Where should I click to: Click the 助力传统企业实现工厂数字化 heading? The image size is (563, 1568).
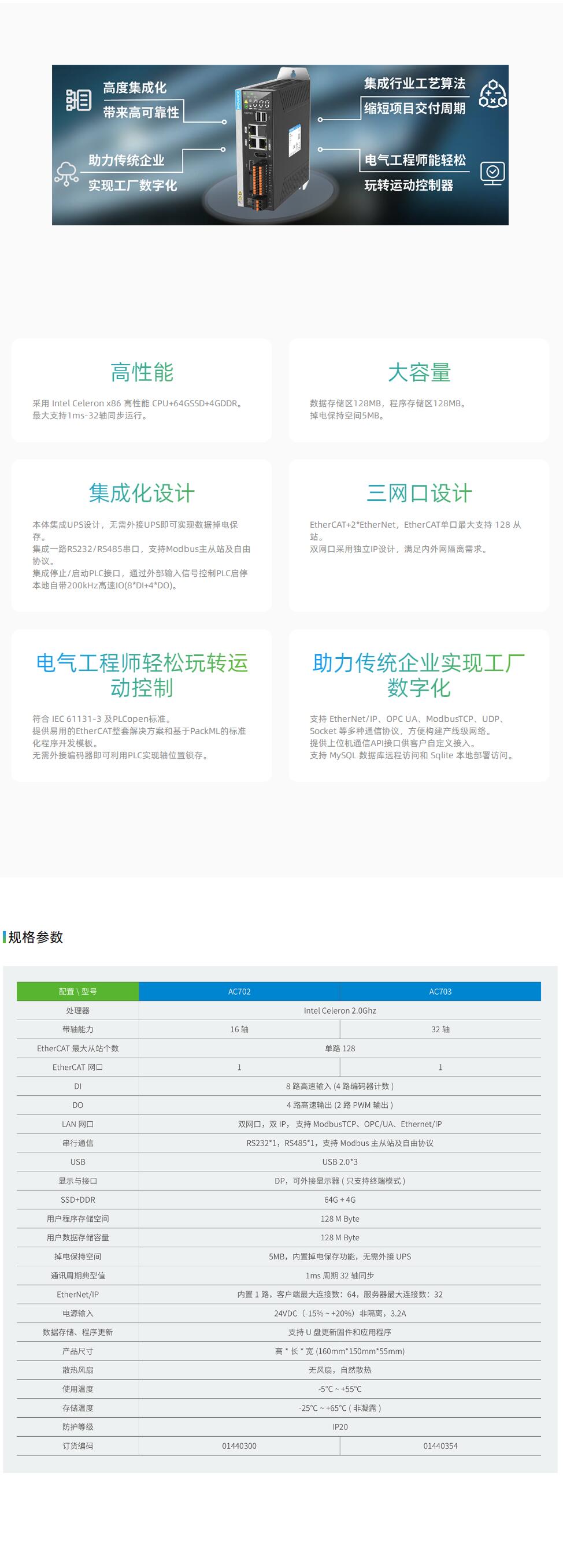coord(418,675)
